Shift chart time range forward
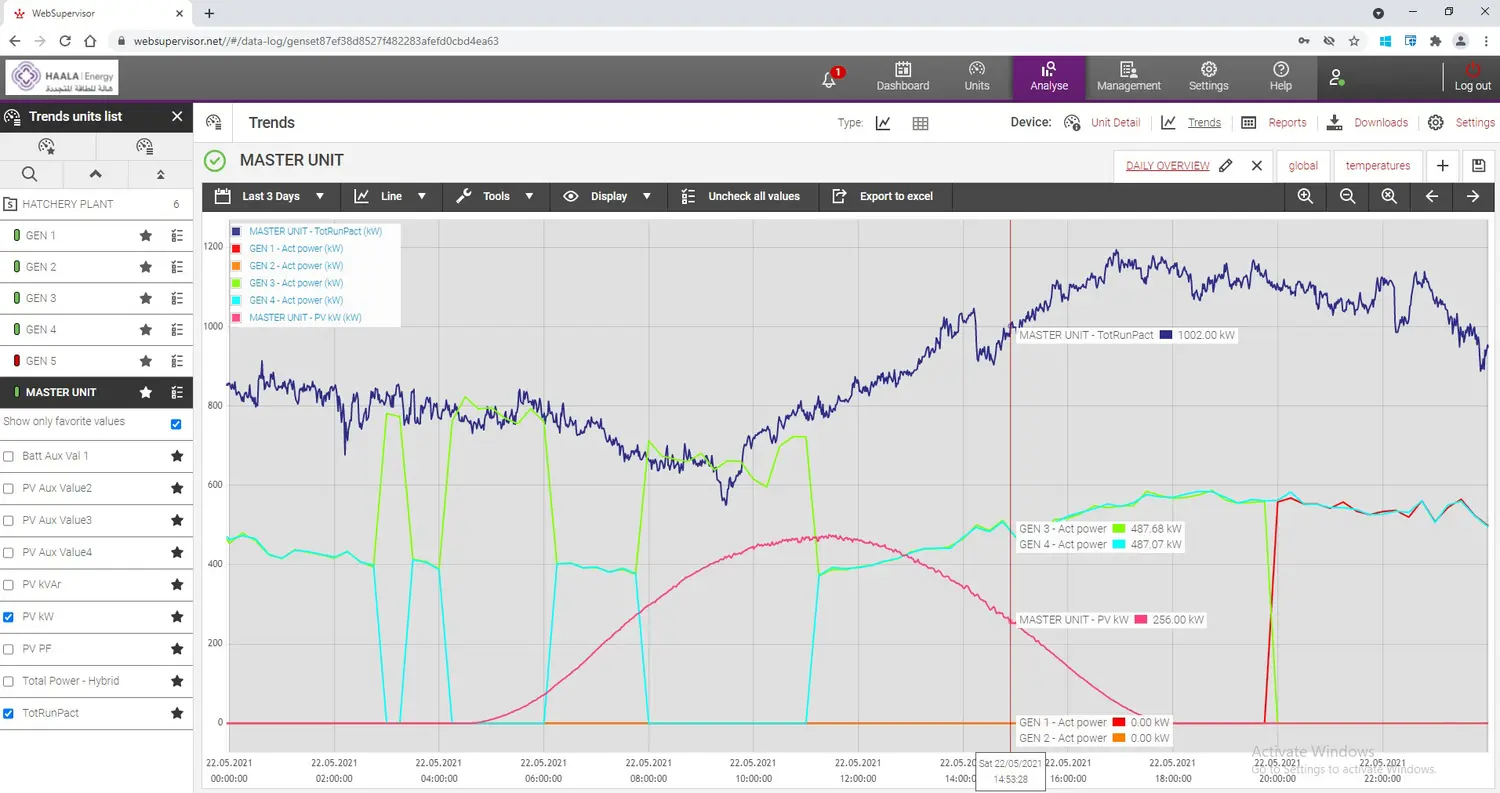1500x793 pixels. [1473, 196]
